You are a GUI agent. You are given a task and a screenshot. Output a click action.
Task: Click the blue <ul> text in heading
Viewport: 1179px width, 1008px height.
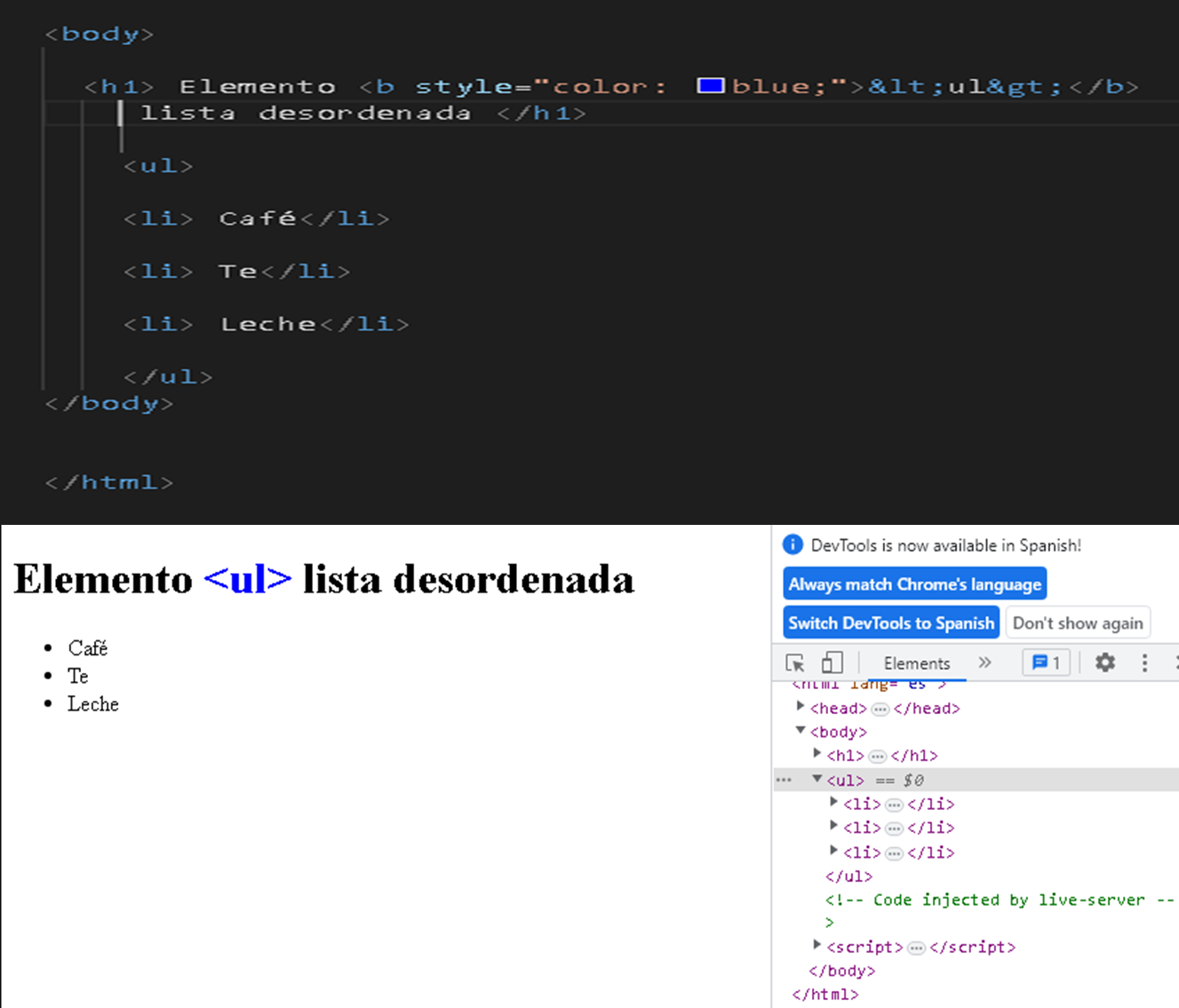(x=248, y=579)
